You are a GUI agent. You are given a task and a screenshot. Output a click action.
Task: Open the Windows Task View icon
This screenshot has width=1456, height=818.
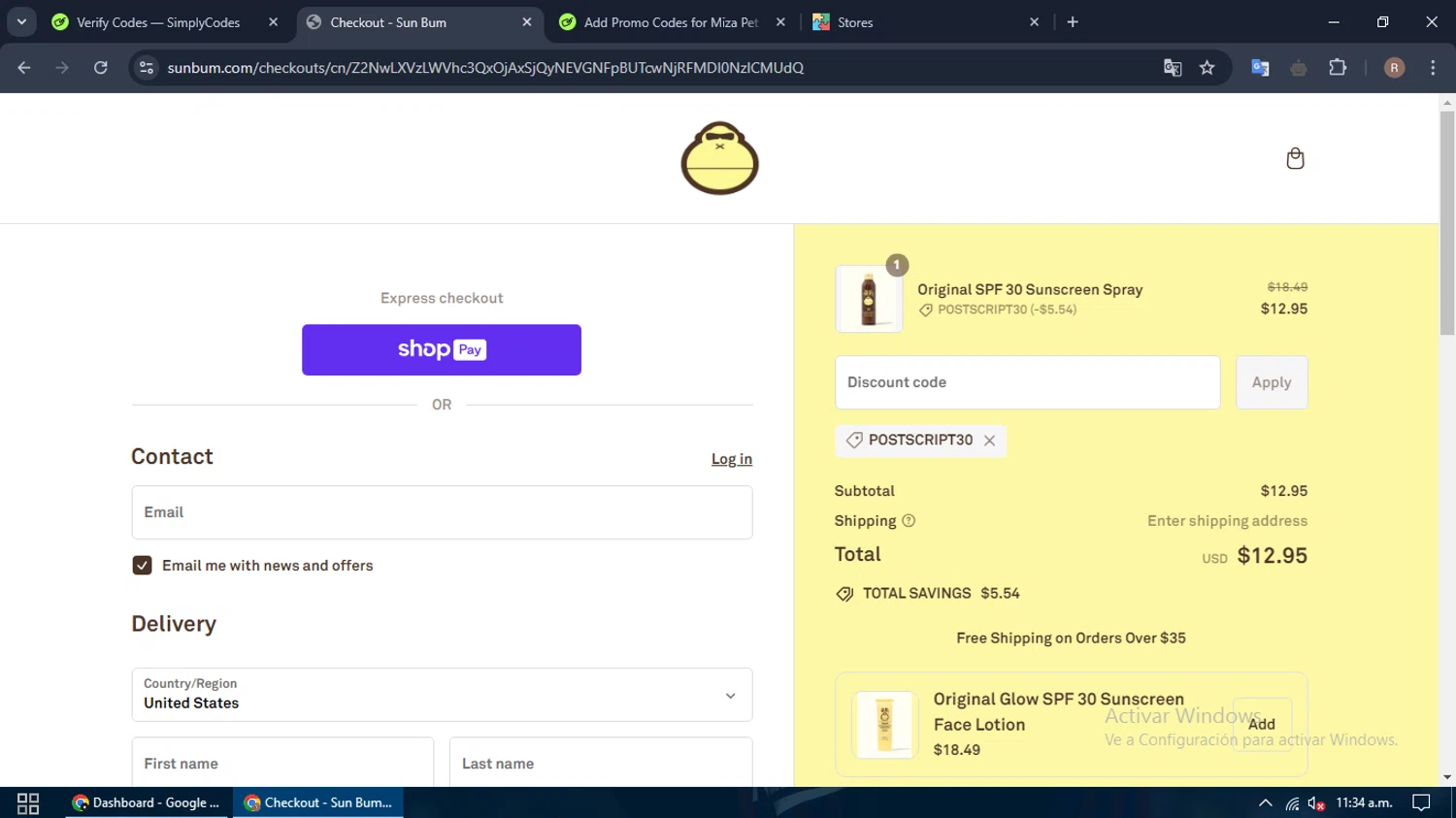(x=28, y=802)
